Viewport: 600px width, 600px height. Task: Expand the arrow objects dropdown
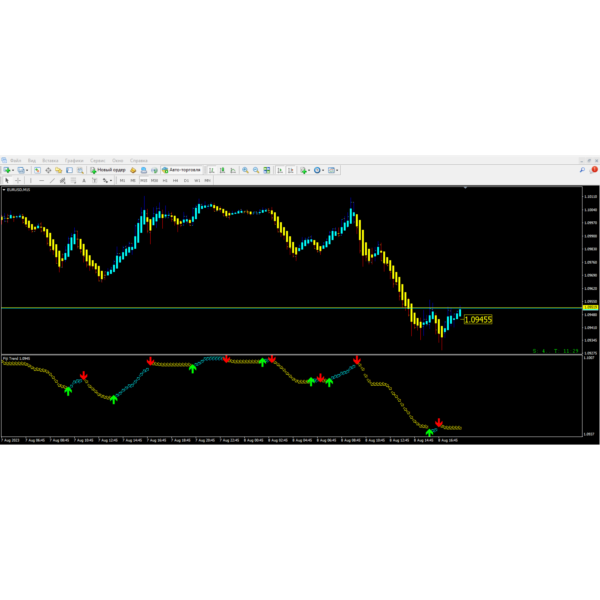[x=111, y=181]
